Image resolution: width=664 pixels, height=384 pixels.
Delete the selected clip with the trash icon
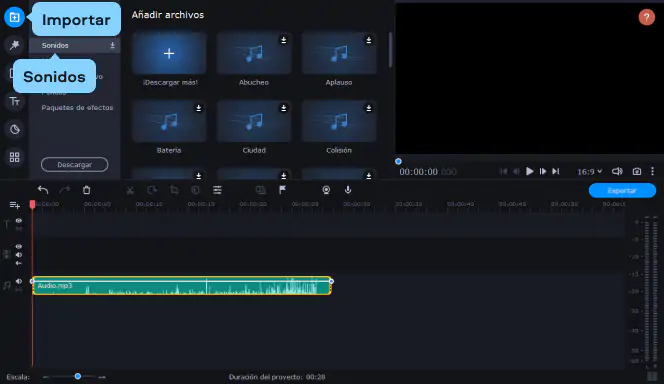click(86, 190)
